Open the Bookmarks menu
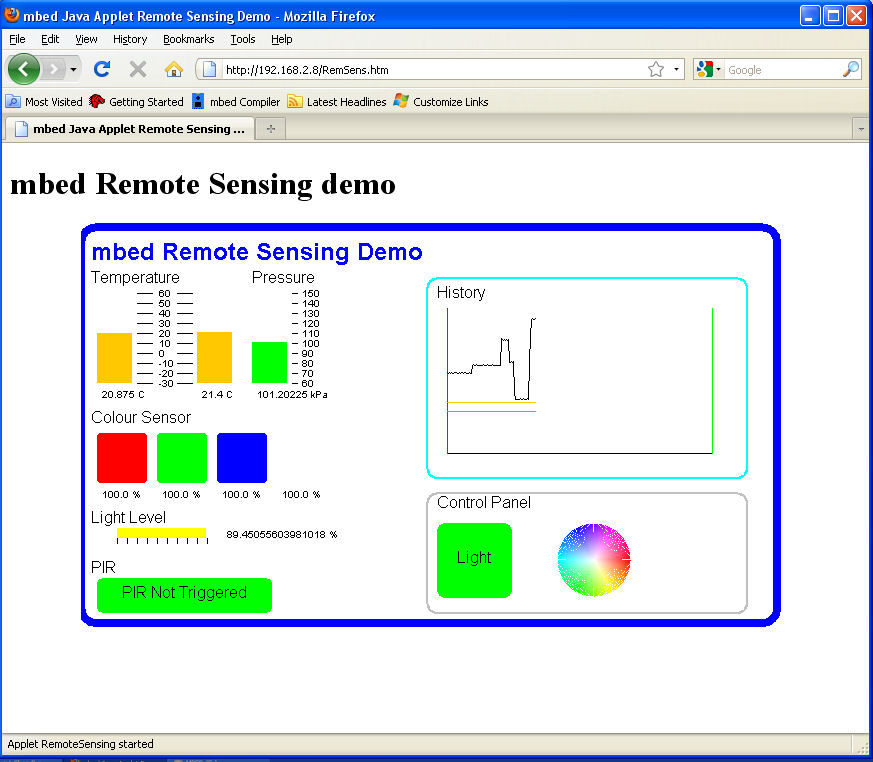Screen dimensions: 873x762 tap(188, 39)
